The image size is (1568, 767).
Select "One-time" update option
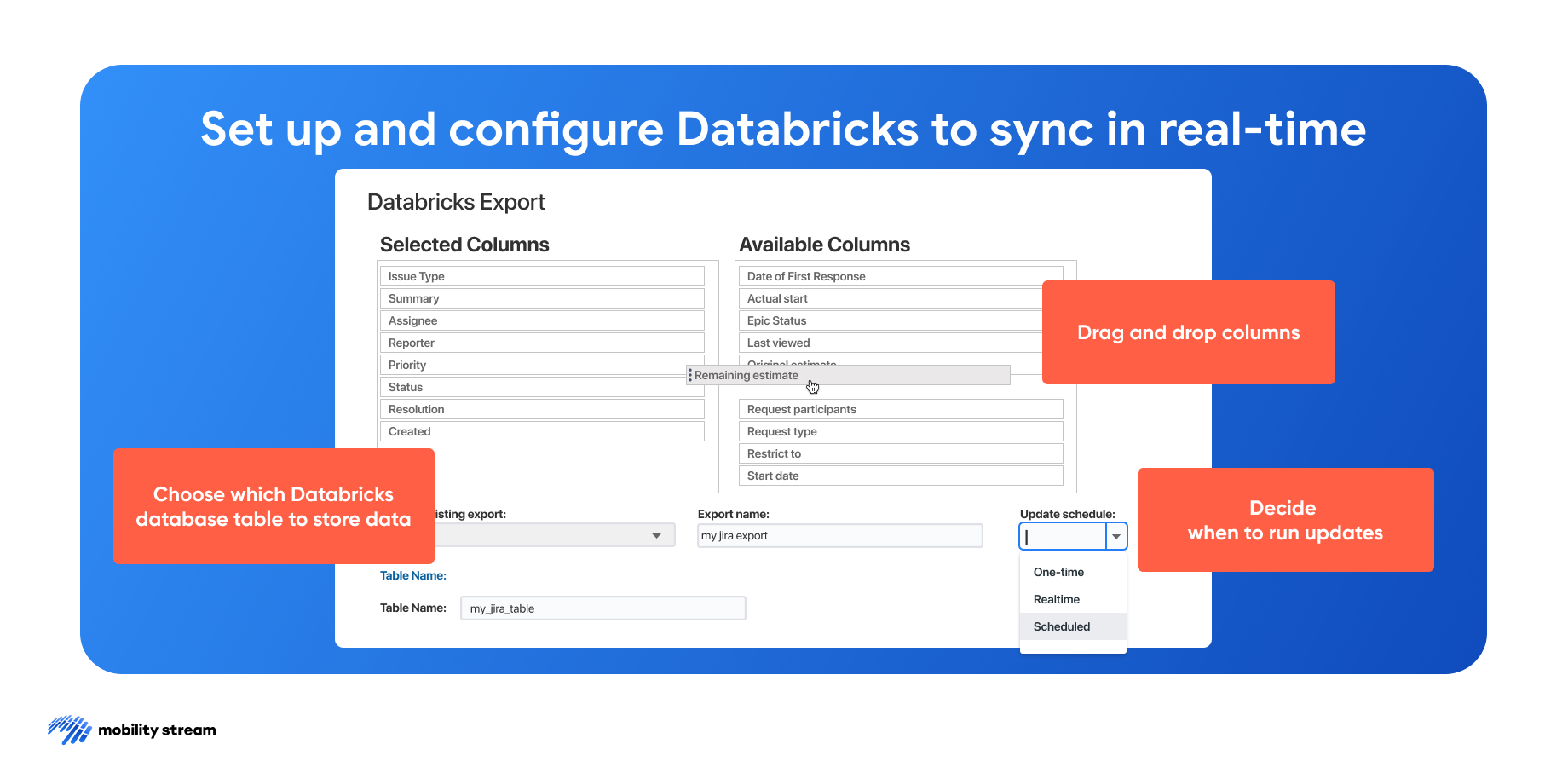click(1058, 572)
